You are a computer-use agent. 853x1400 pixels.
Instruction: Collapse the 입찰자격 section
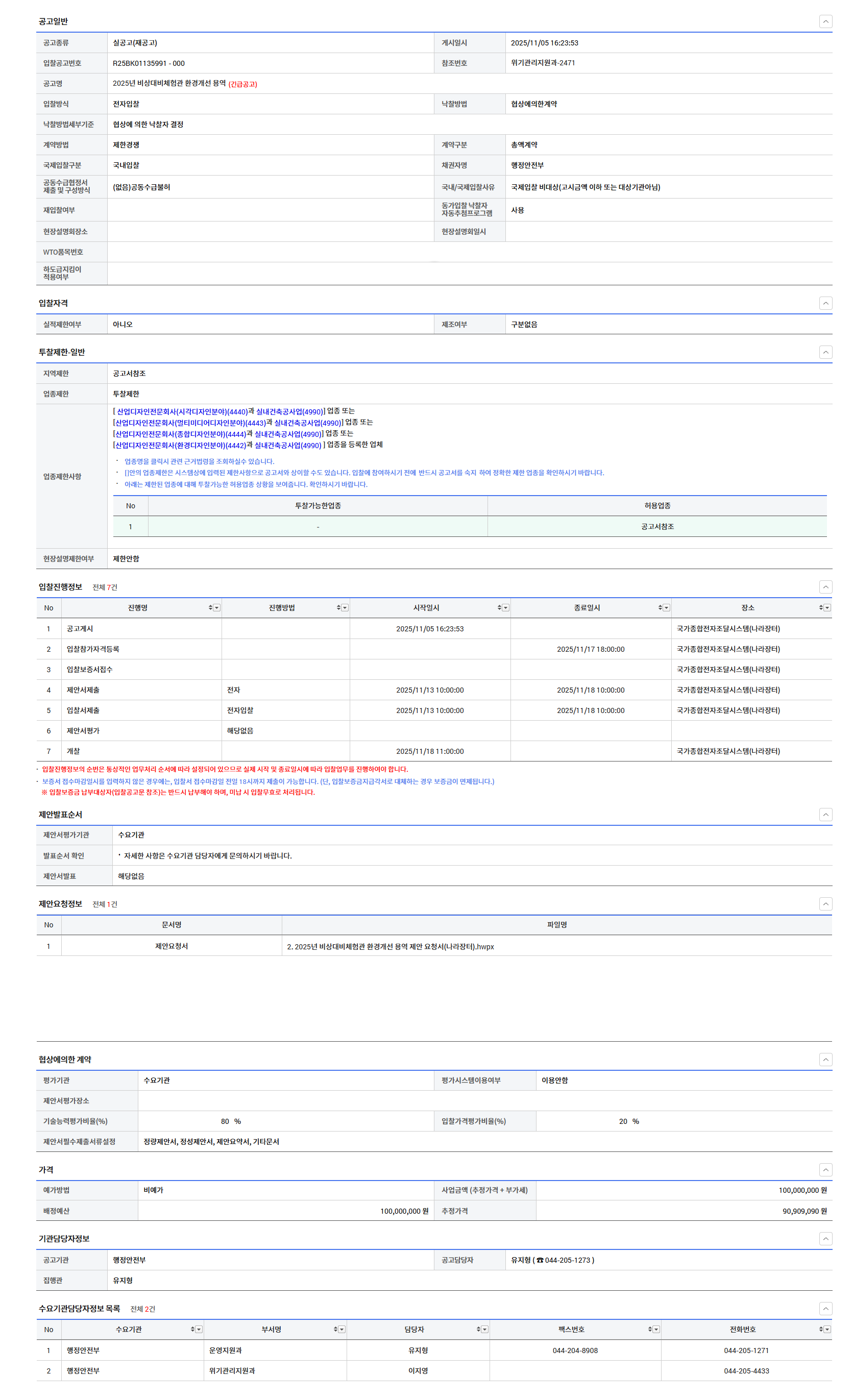click(825, 303)
